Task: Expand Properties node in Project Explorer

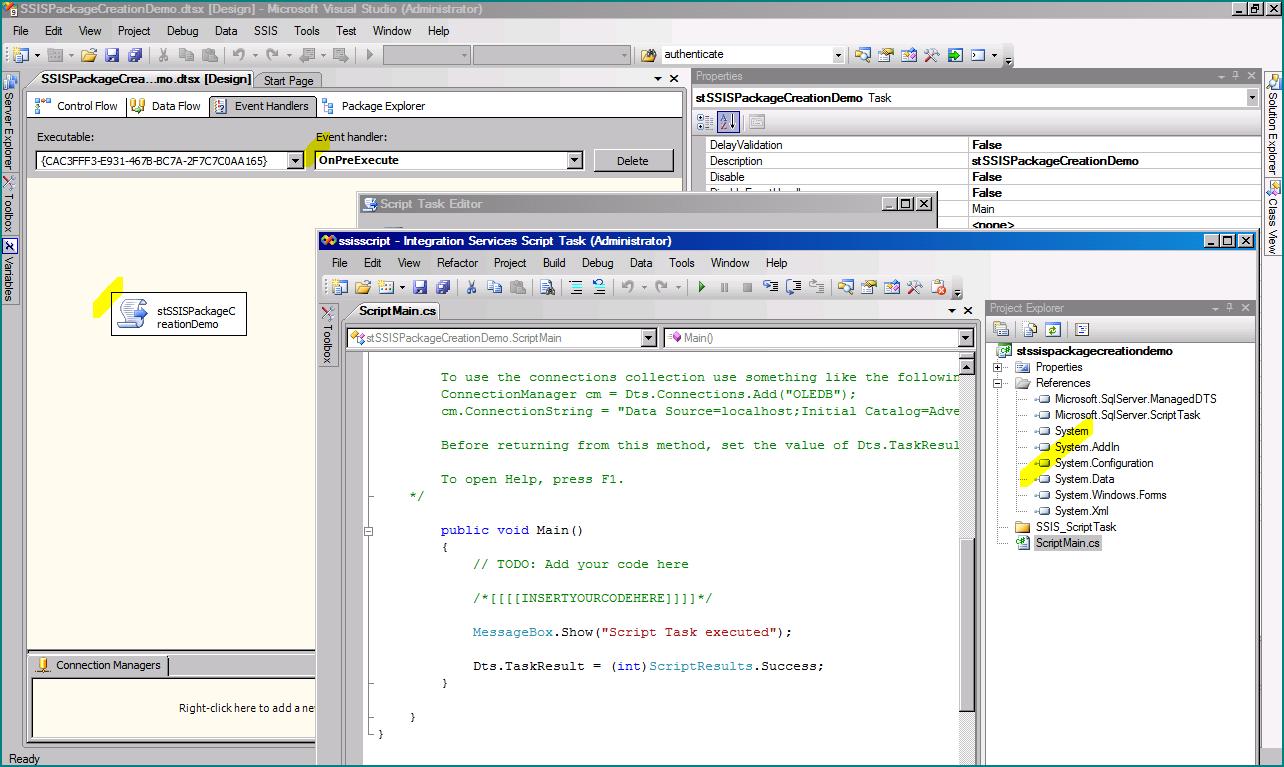Action: click(x=997, y=367)
